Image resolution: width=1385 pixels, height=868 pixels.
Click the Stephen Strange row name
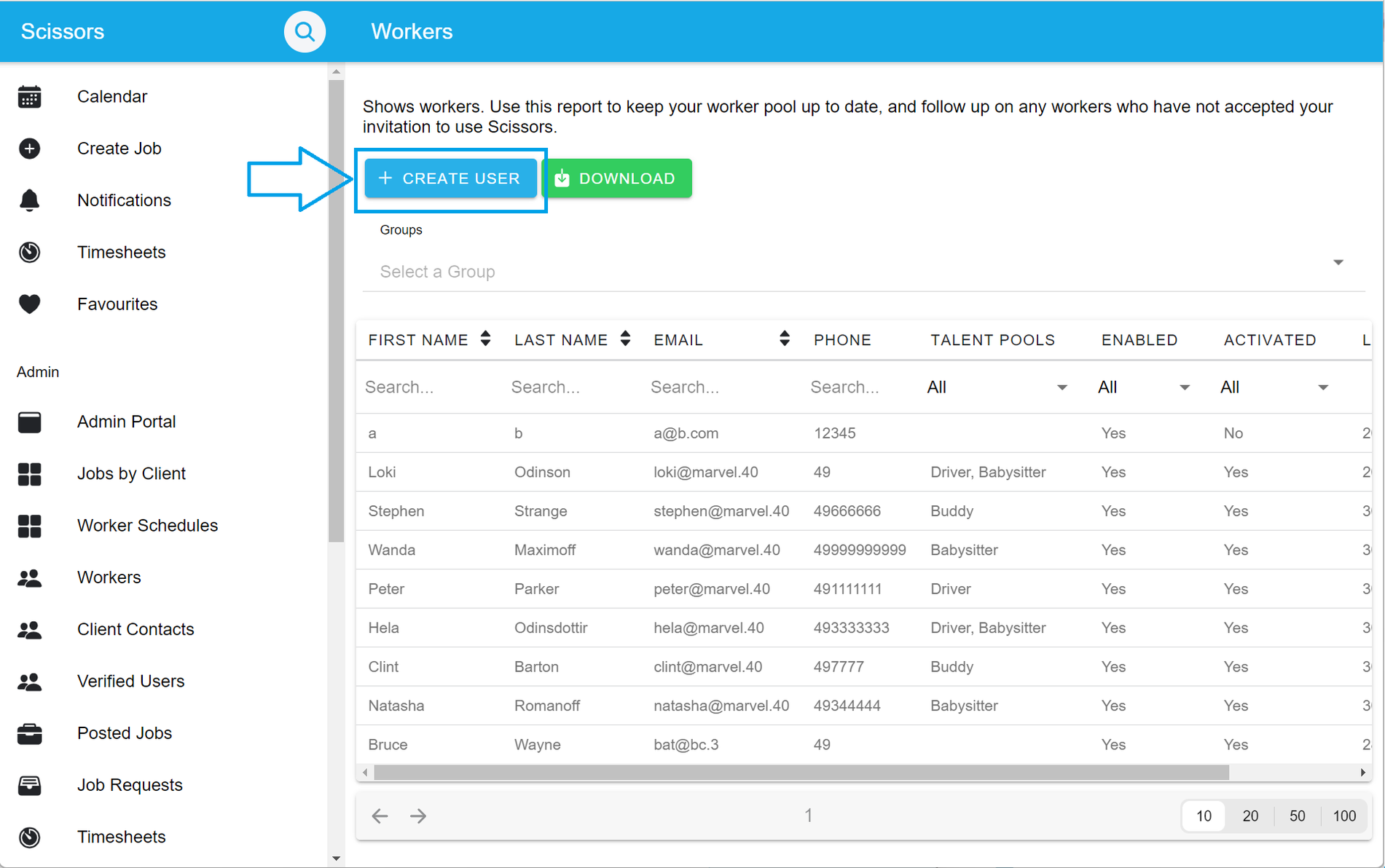coord(396,511)
